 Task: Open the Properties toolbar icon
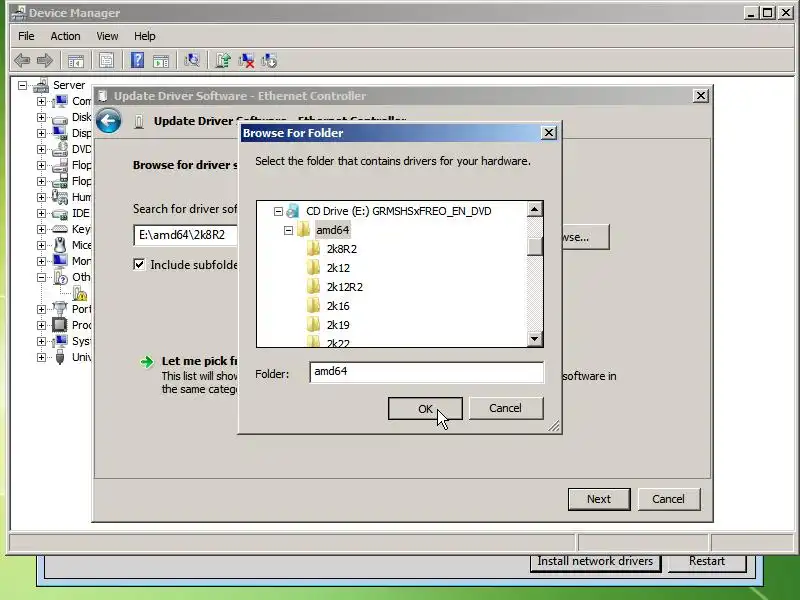click(106, 61)
